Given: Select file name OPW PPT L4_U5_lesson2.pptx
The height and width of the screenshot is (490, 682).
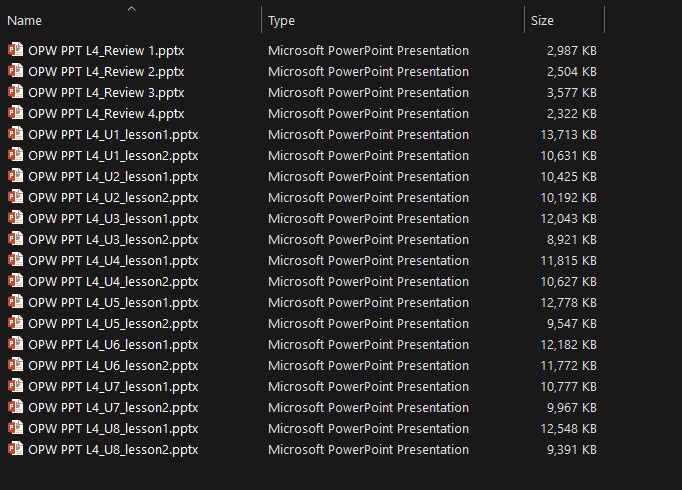Looking at the screenshot, I should click(x=113, y=323).
